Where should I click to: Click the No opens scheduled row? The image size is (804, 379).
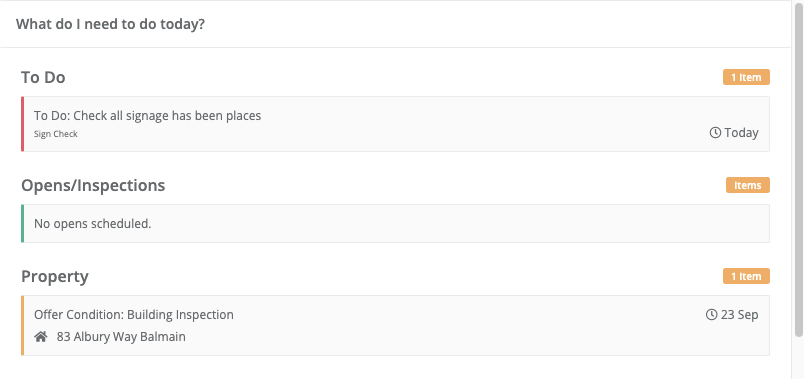click(395, 224)
